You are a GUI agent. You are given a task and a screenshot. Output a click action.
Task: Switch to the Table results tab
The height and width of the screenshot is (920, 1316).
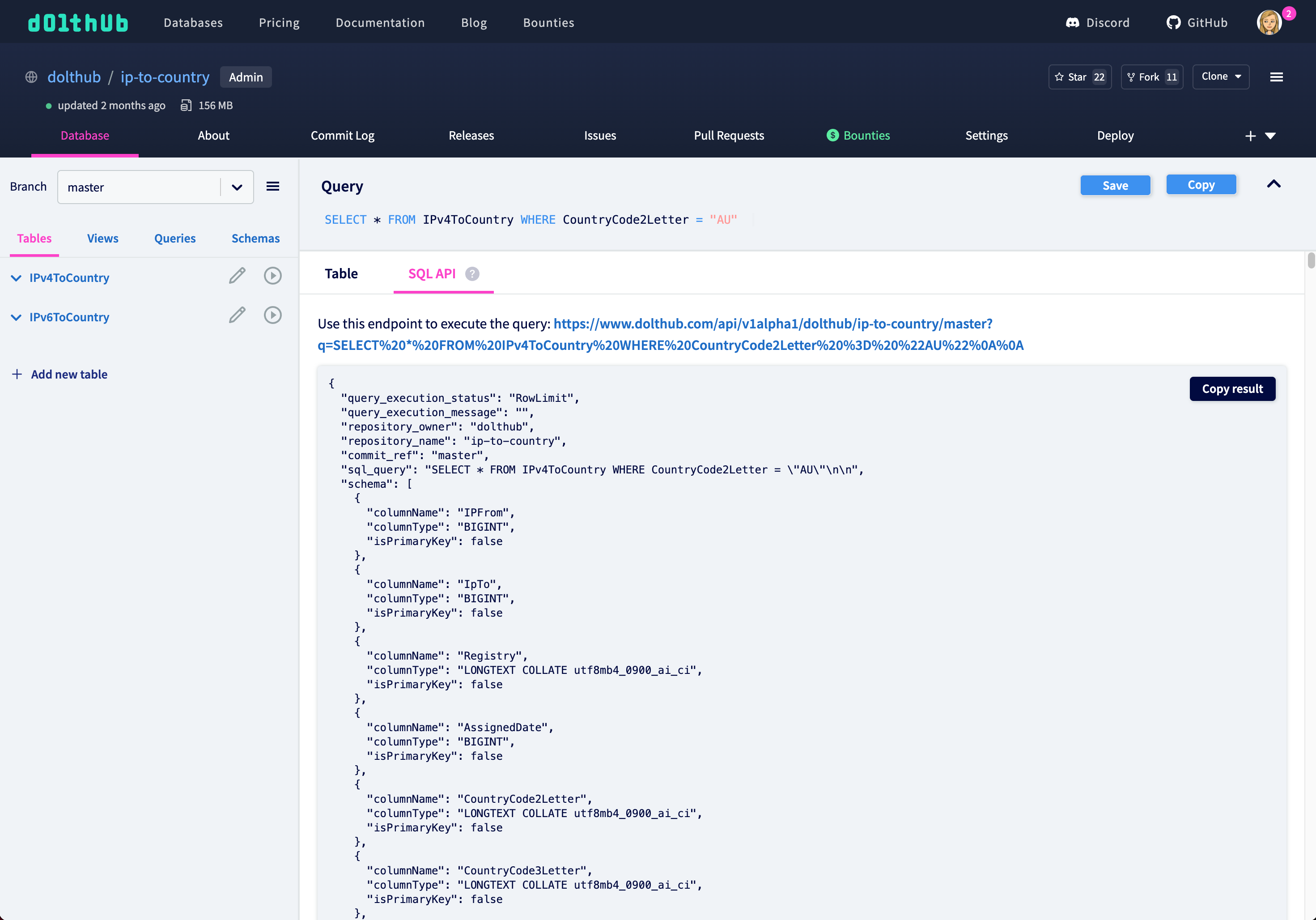coord(341,274)
